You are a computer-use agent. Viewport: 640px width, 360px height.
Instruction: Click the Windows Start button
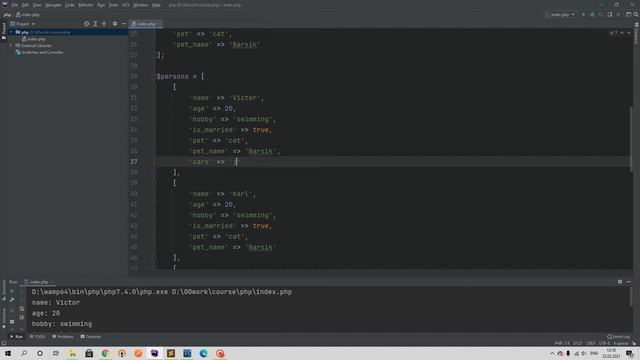pyautogui.click(x=8, y=353)
